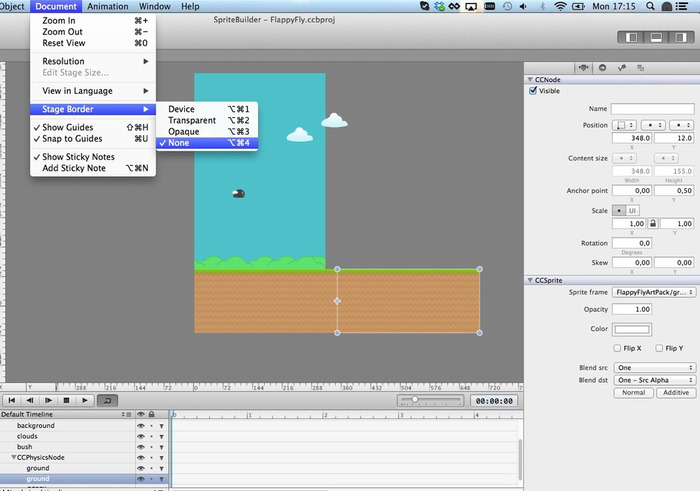Toggle bottom panel visibility button
The width and height of the screenshot is (700, 491).
coord(656,37)
